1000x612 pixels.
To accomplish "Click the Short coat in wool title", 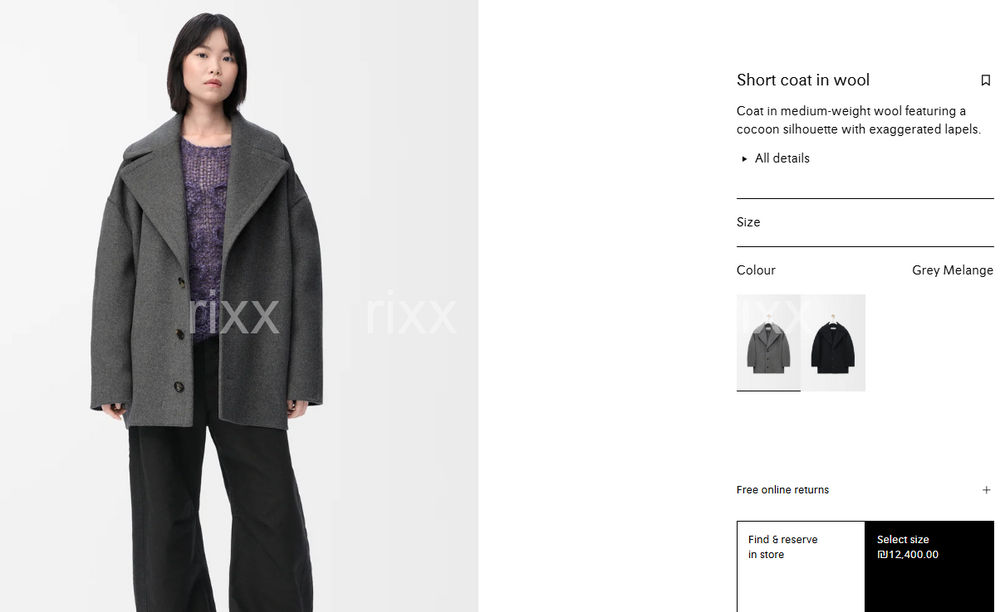I will click(x=803, y=80).
